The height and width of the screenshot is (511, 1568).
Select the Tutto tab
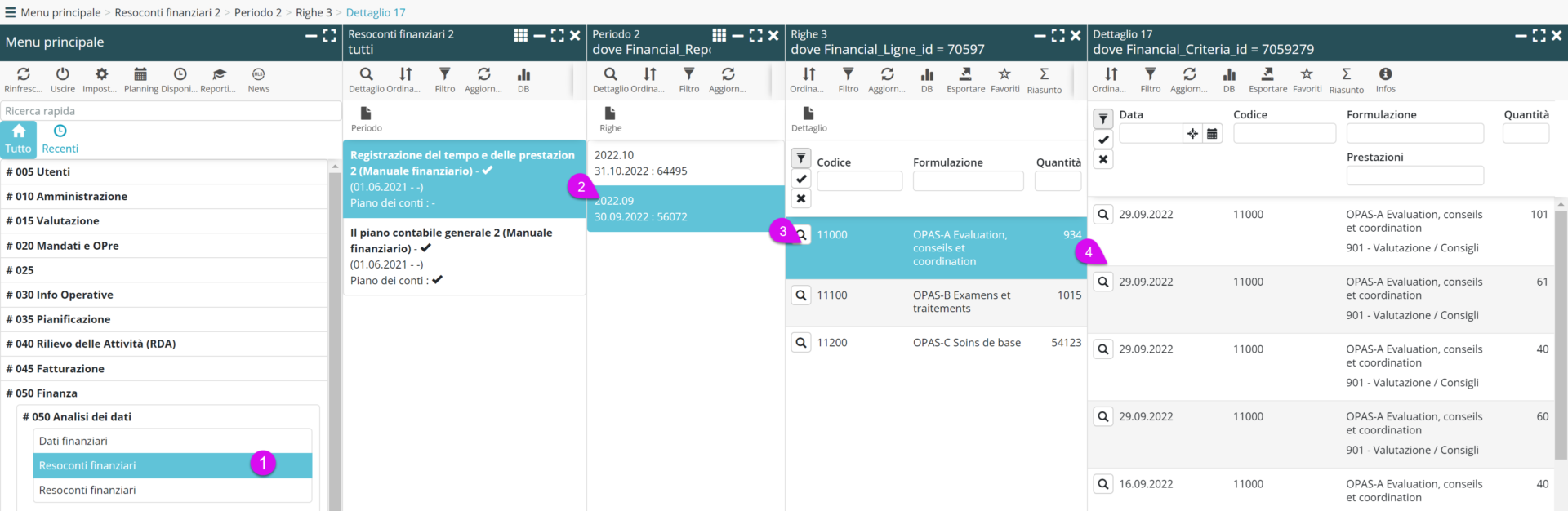tap(18, 139)
